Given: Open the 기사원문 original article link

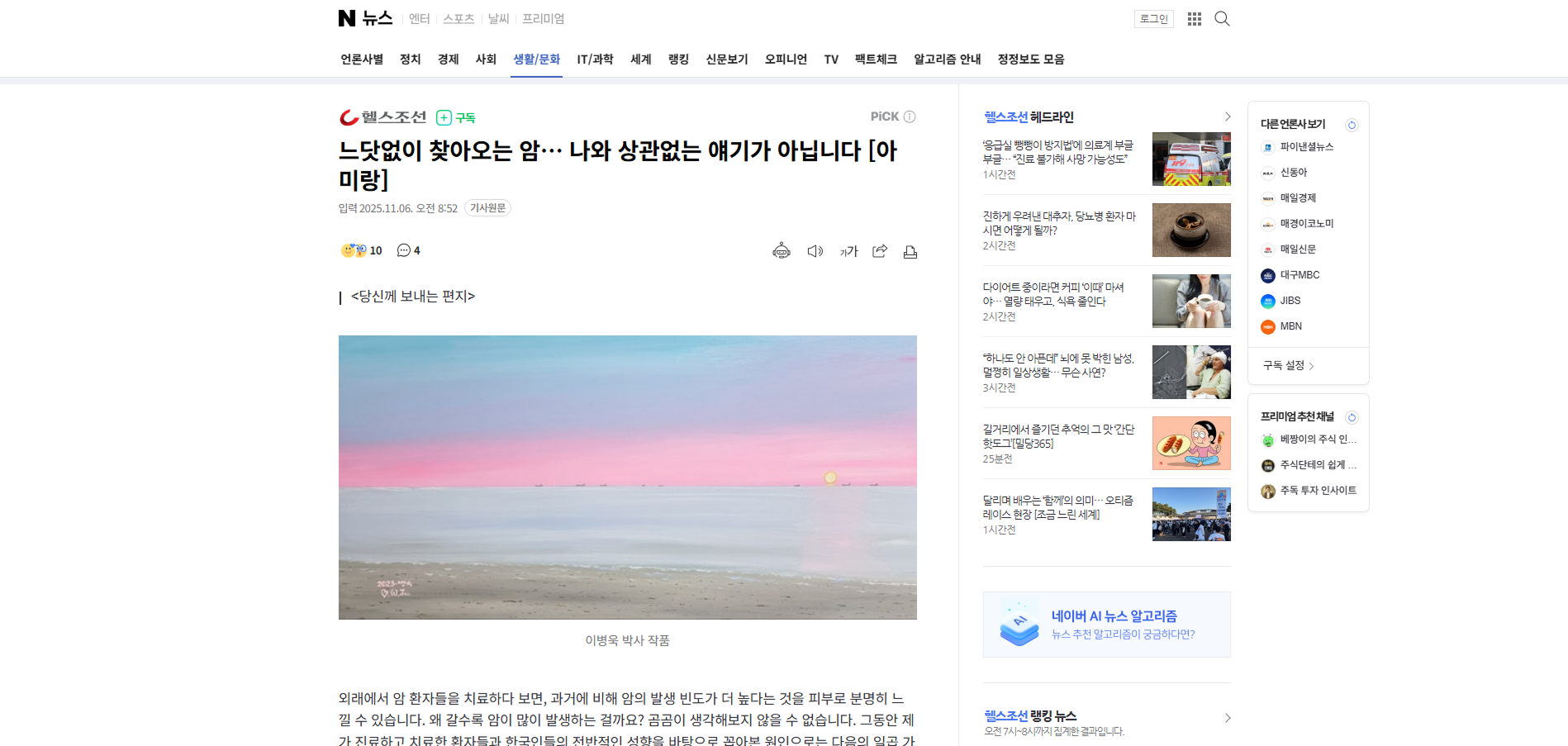Looking at the screenshot, I should click(x=487, y=208).
